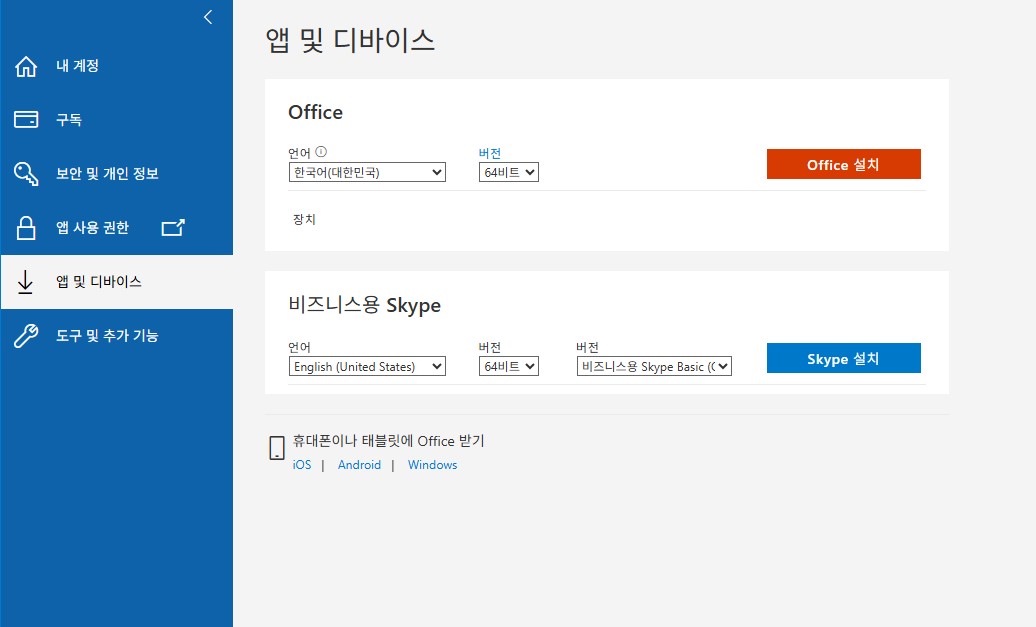Open Office language dropdown 한국어(대한민국)
The height and width of the screenshot is (627, 1036).
[367, 172]
